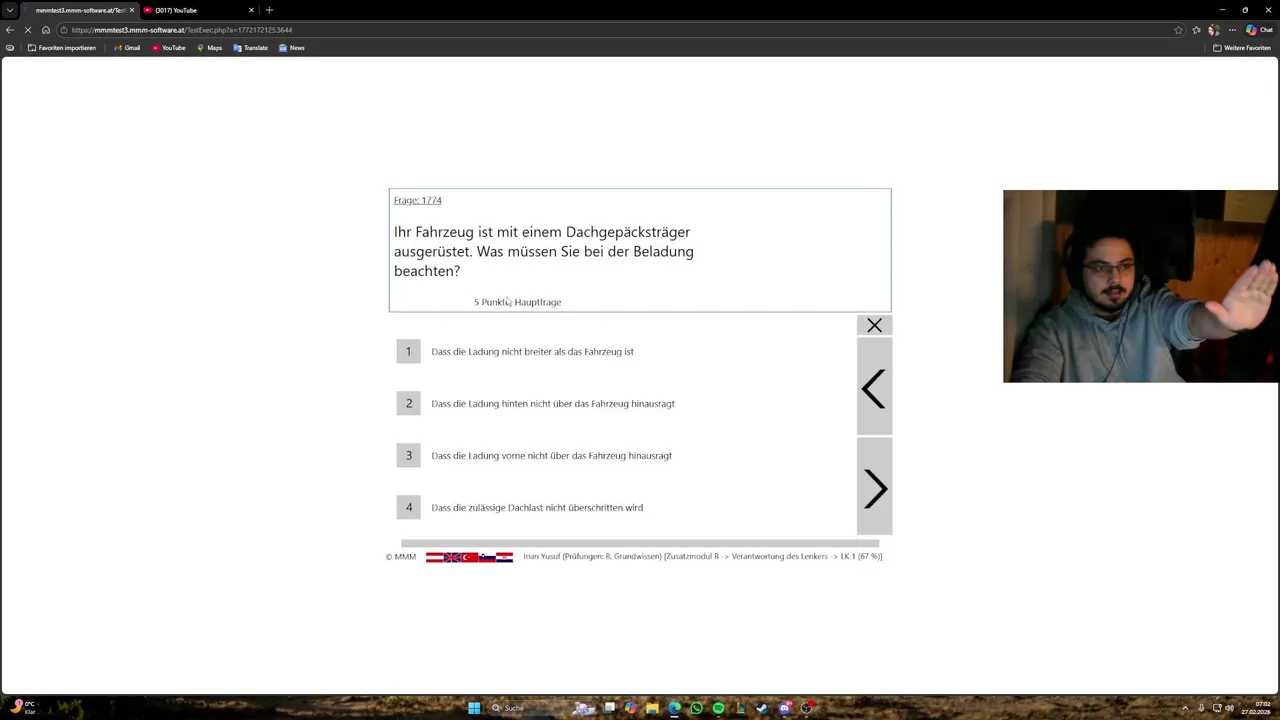The width and height of the screenshot is (1280, 720).
Task: Open Copilot from the taskbar
Action: pos(630,708)
